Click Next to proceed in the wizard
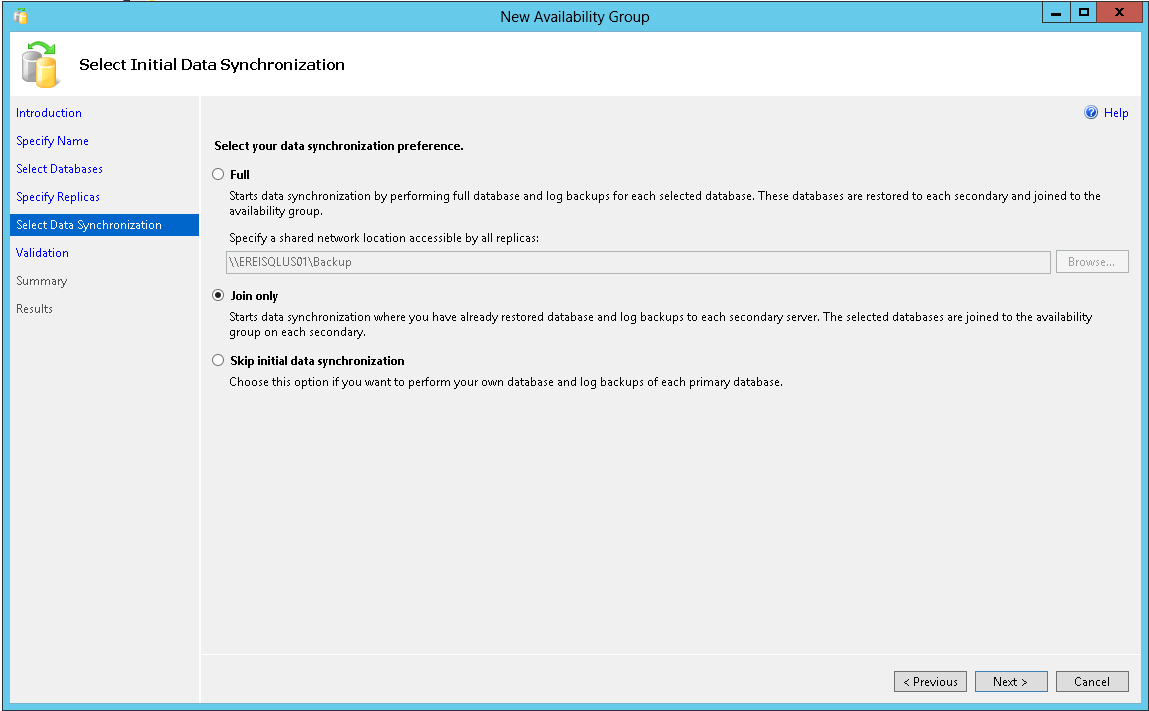The height and width of the screenshot is (711, 1149). coord(1011,681)
